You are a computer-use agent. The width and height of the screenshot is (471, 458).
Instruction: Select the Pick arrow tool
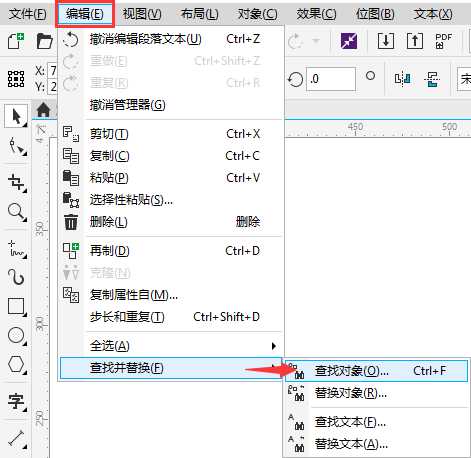pyautogui.click(x=16, y=117)
